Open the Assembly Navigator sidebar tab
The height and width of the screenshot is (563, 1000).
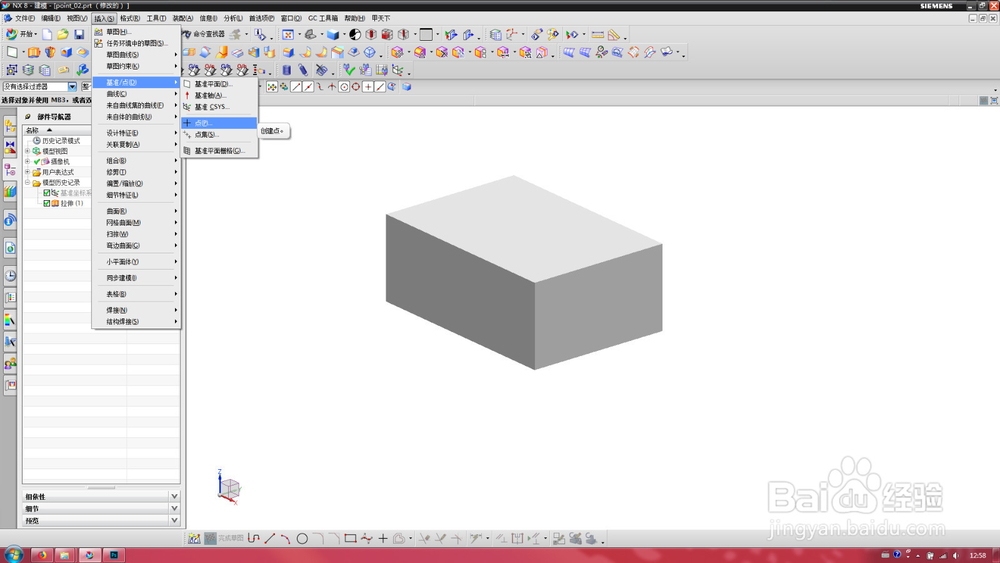point(10,126)
